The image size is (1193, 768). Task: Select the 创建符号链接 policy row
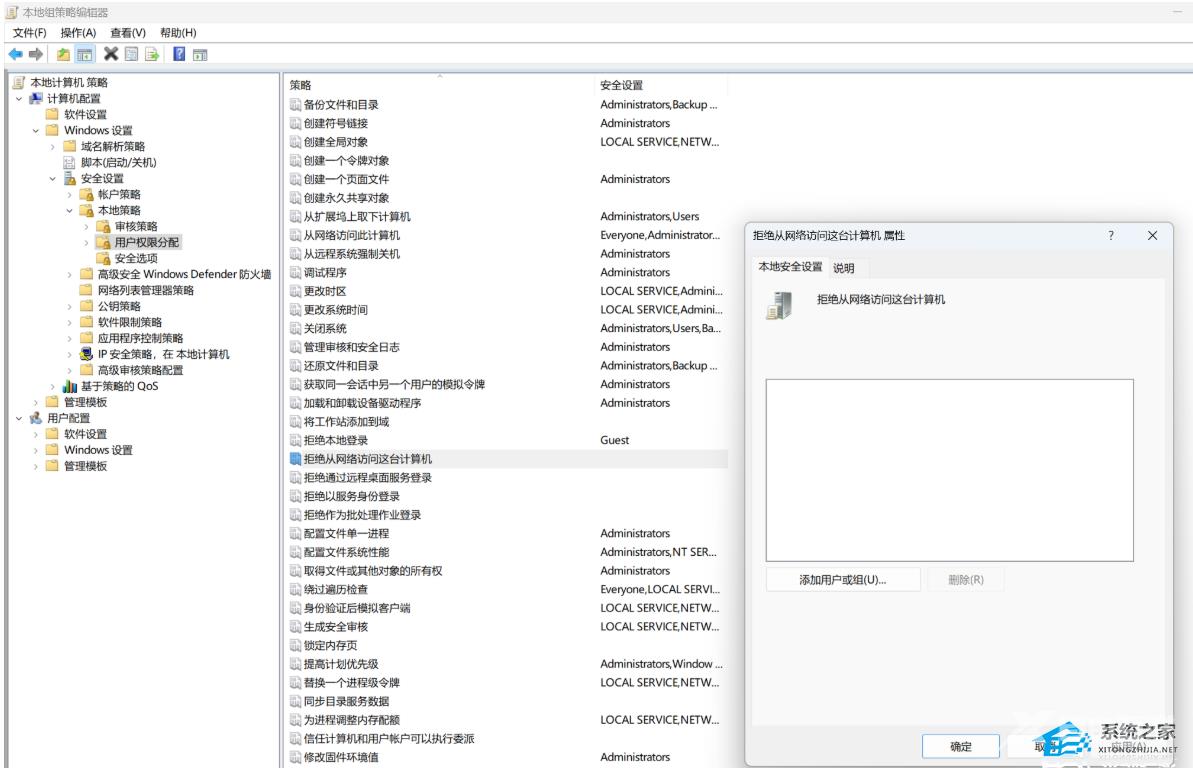point(507,123)
